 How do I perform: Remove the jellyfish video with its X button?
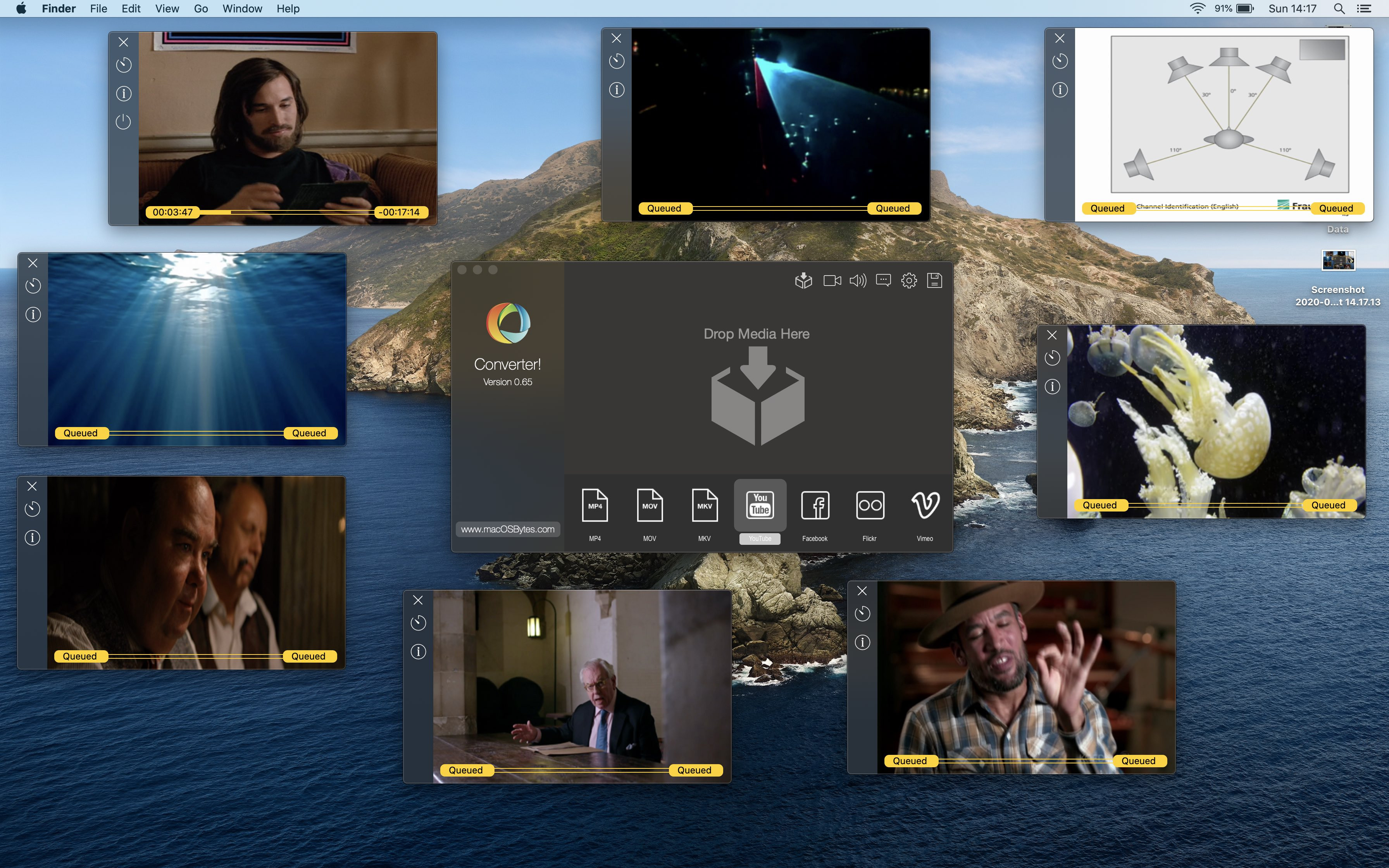(1052, 335)
